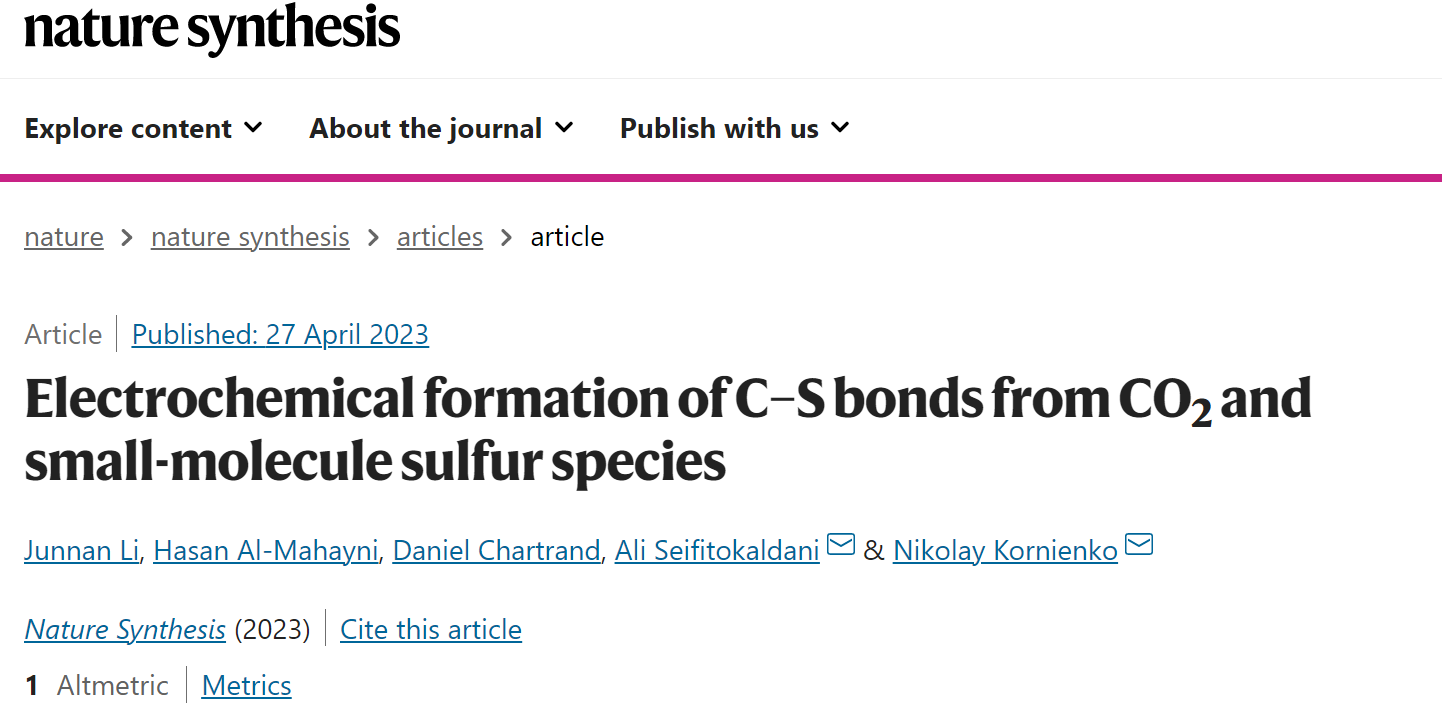Click envelope icon next to Nikolay Kornienko
This screenshot has width=1442, height=728.
click(x=1139, y=546)
